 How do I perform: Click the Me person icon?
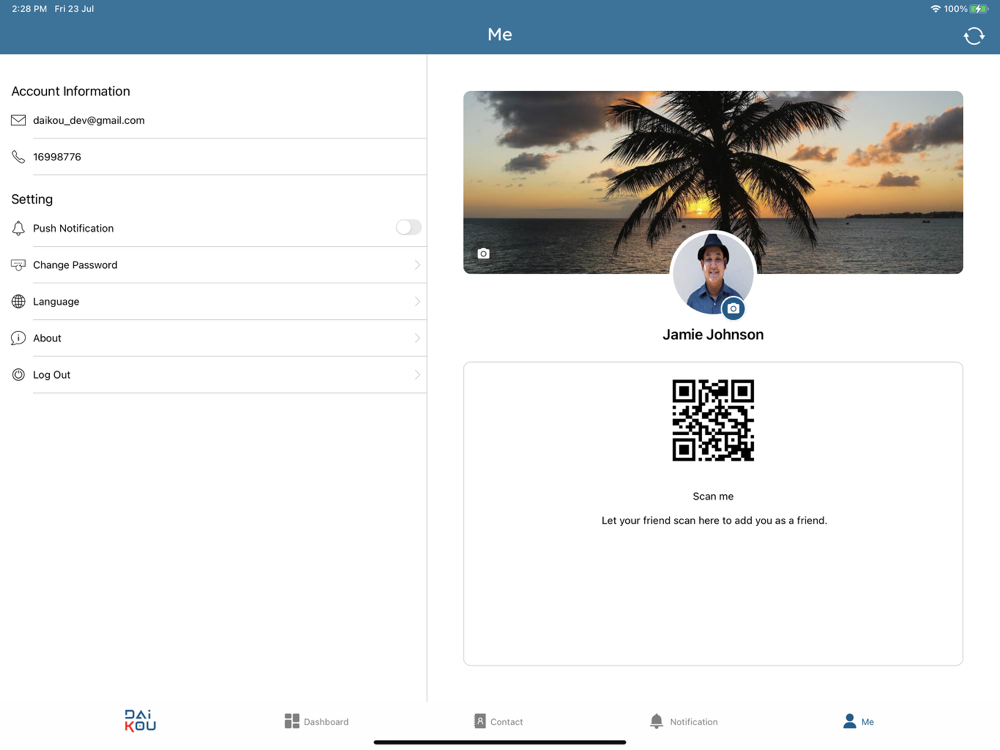849,721
